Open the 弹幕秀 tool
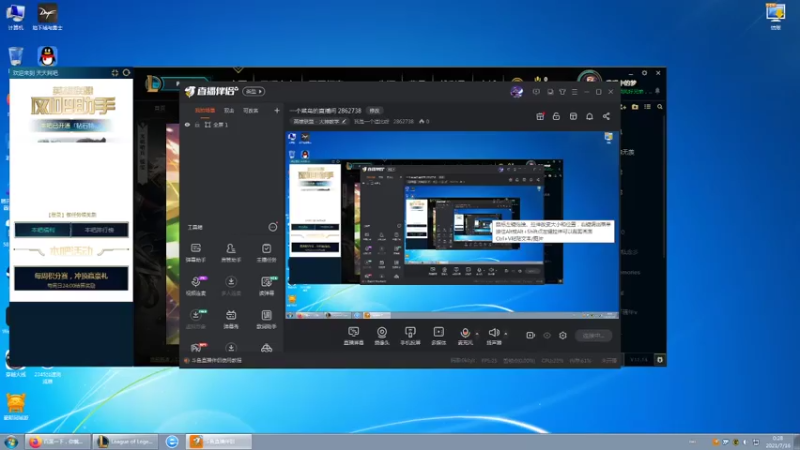The height and width of the screenshot is (450, 800). pos(231,319)
